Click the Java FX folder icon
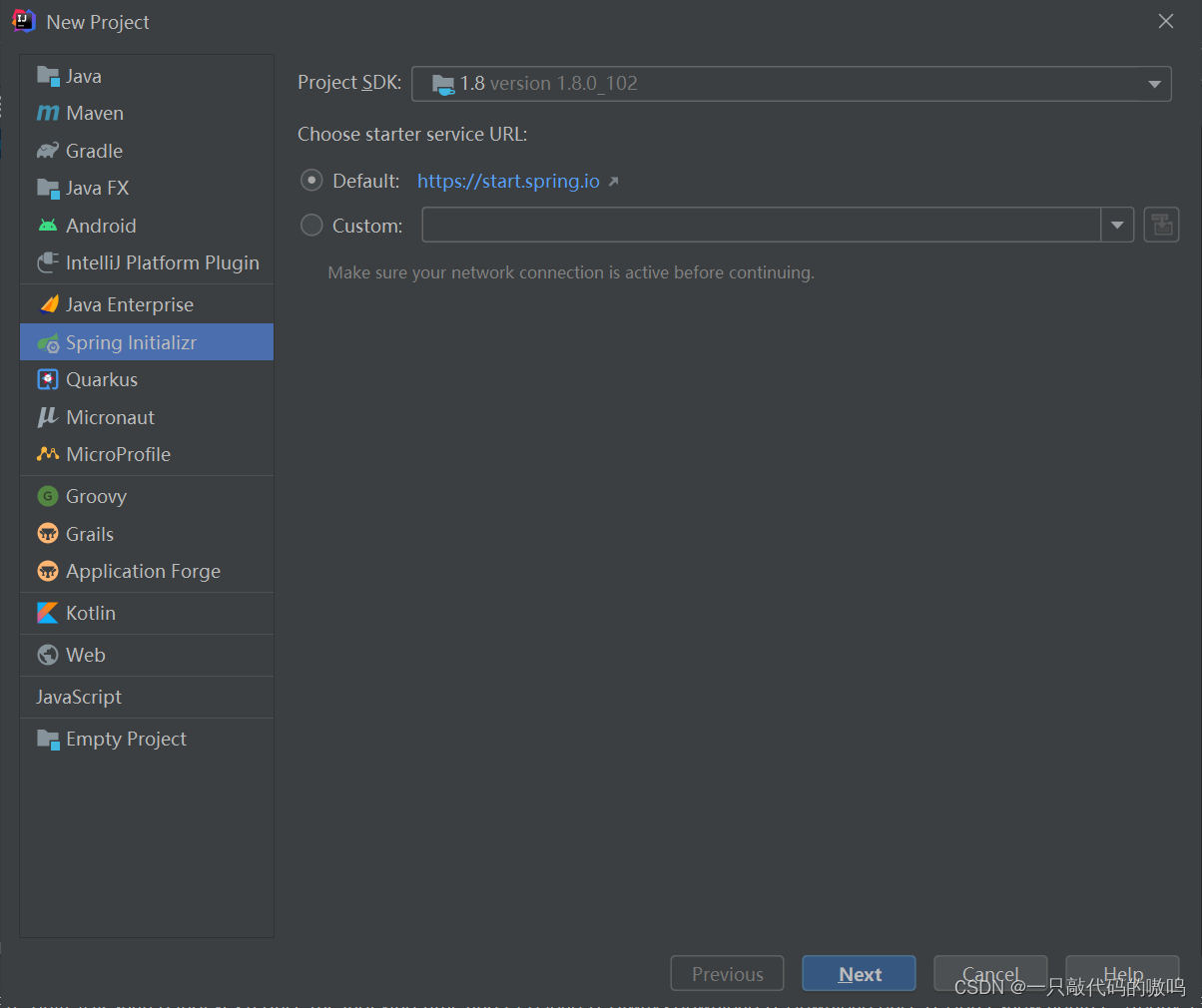This screenshot has width=1202, height=1008. click(x=48, y=188)
